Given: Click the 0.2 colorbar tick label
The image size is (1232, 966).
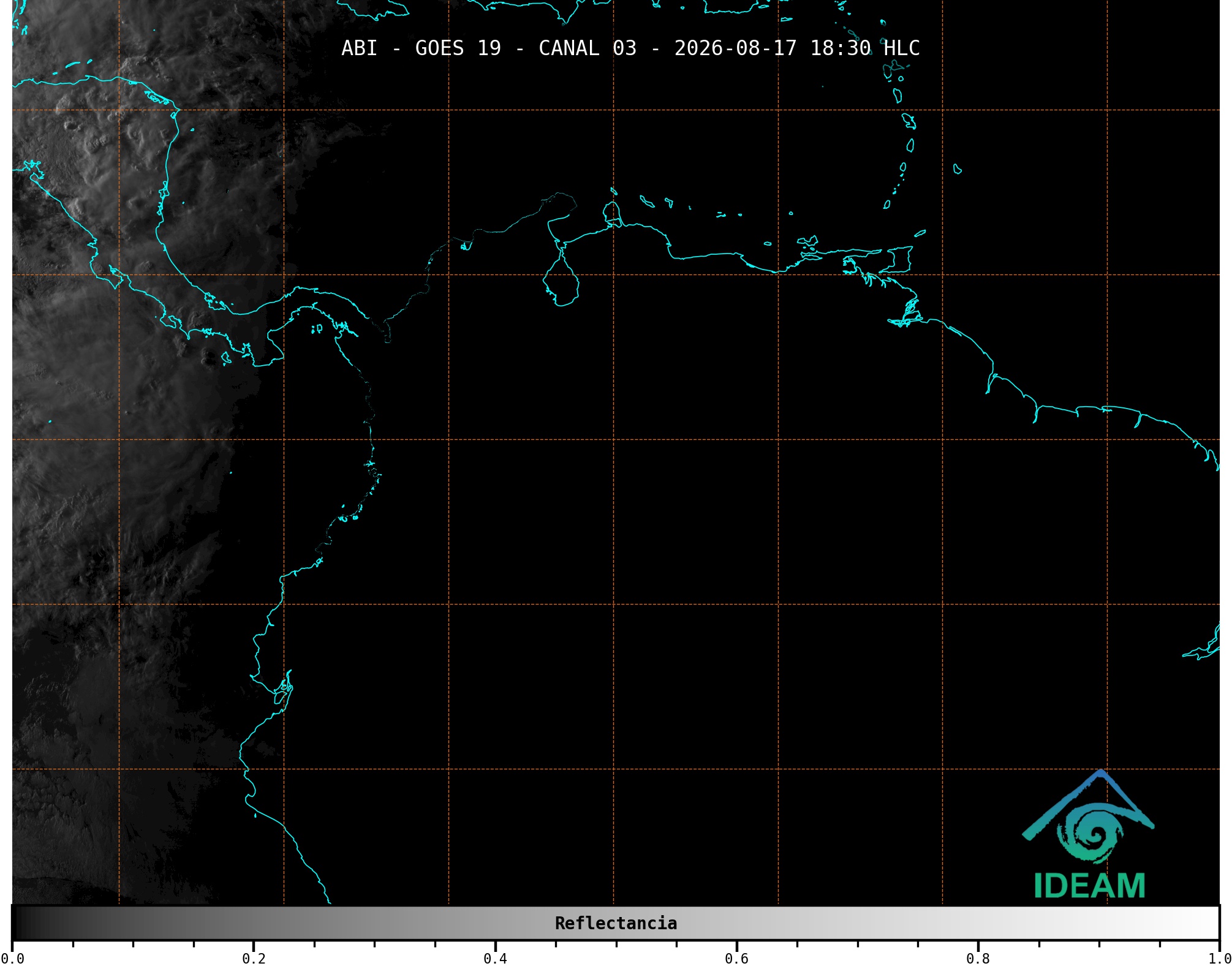Looking at the screenshot, I should [254, 958].
